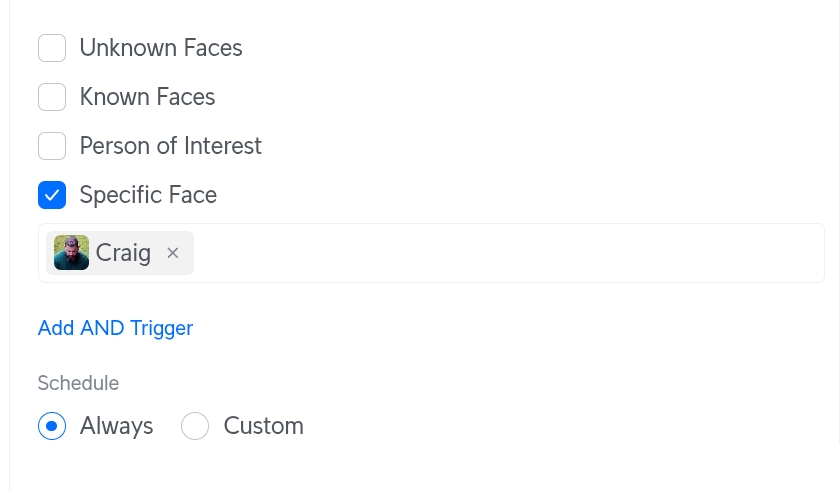840x492 pixels.
Task: Click the "Custom" schedule label text
Action: point(263,426)
